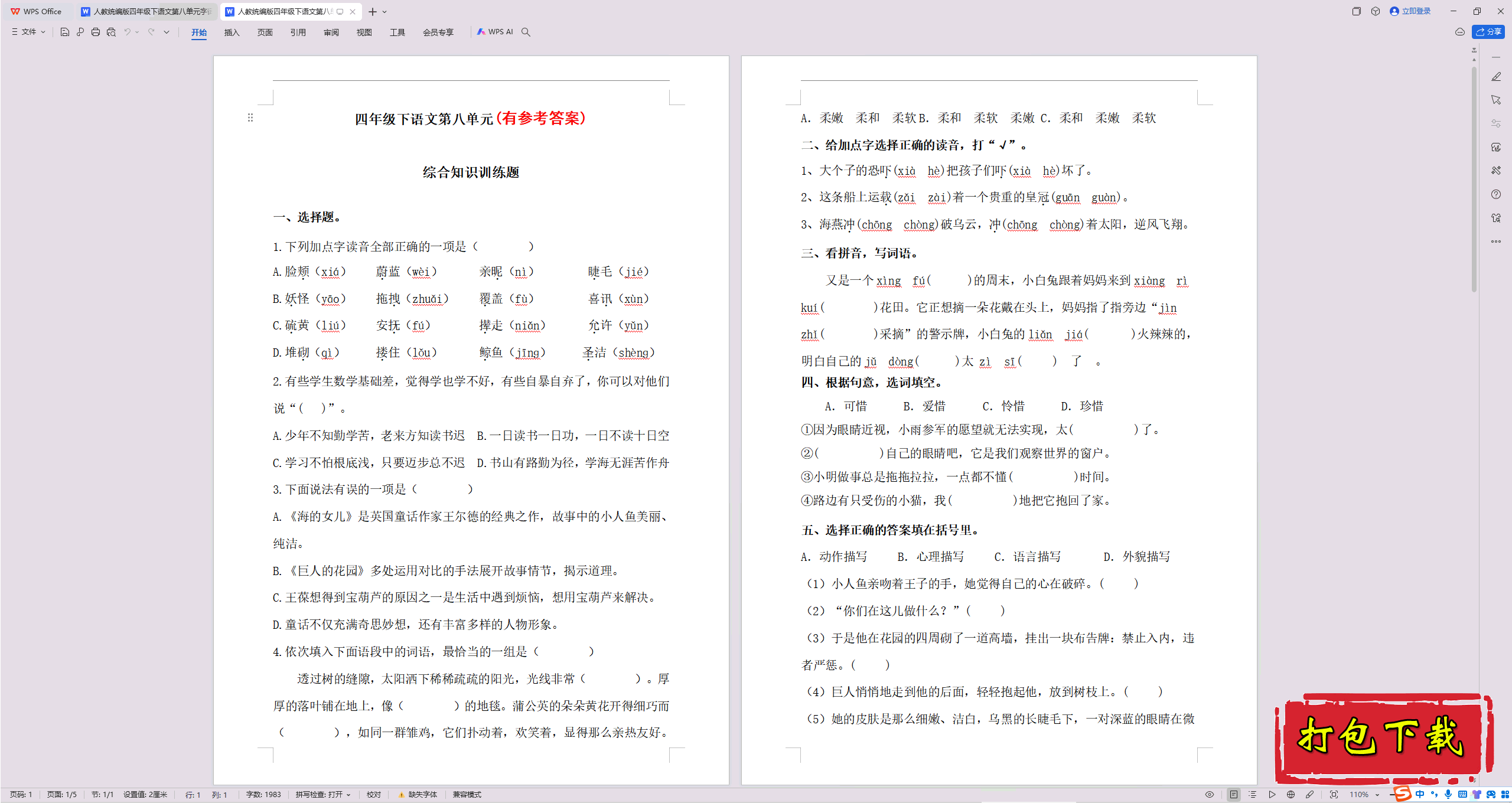Click the vertical scrollbar thumb
This screenshot has height=803, width=1512.
click(x=1474, y=178)
